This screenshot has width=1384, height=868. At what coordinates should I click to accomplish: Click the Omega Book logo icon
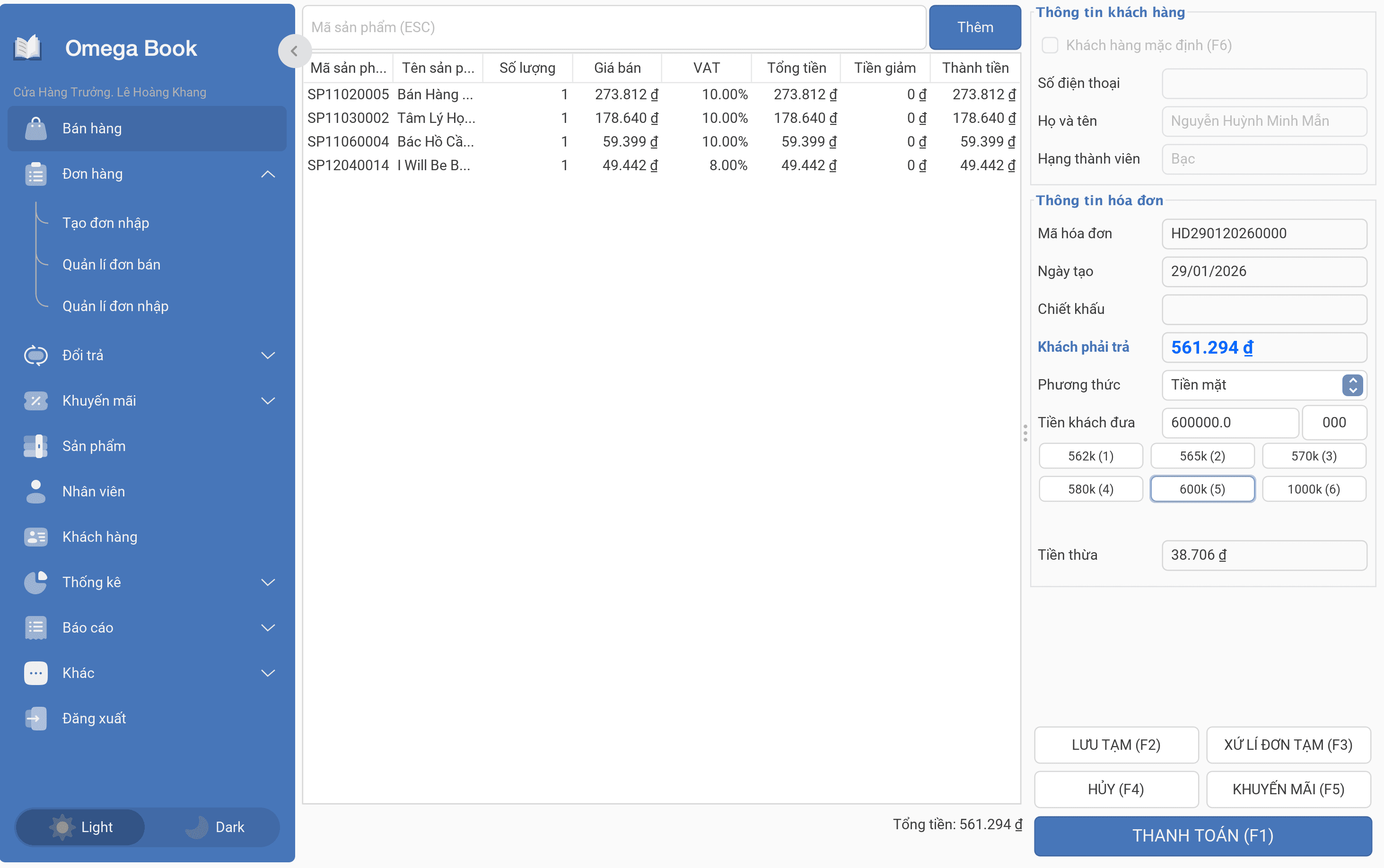point(27,48)
